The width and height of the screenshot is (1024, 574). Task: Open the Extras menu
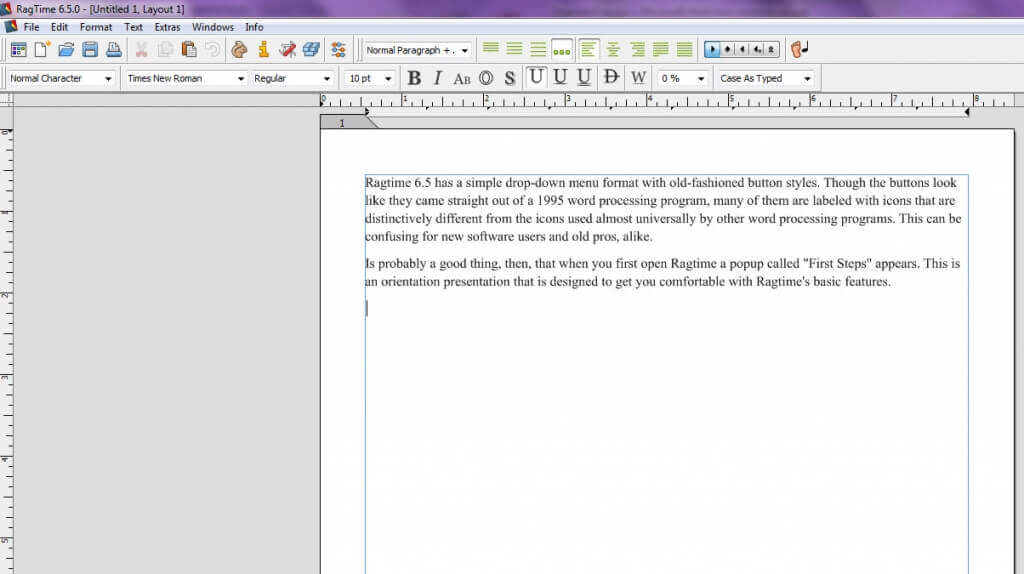pos(167,27)
